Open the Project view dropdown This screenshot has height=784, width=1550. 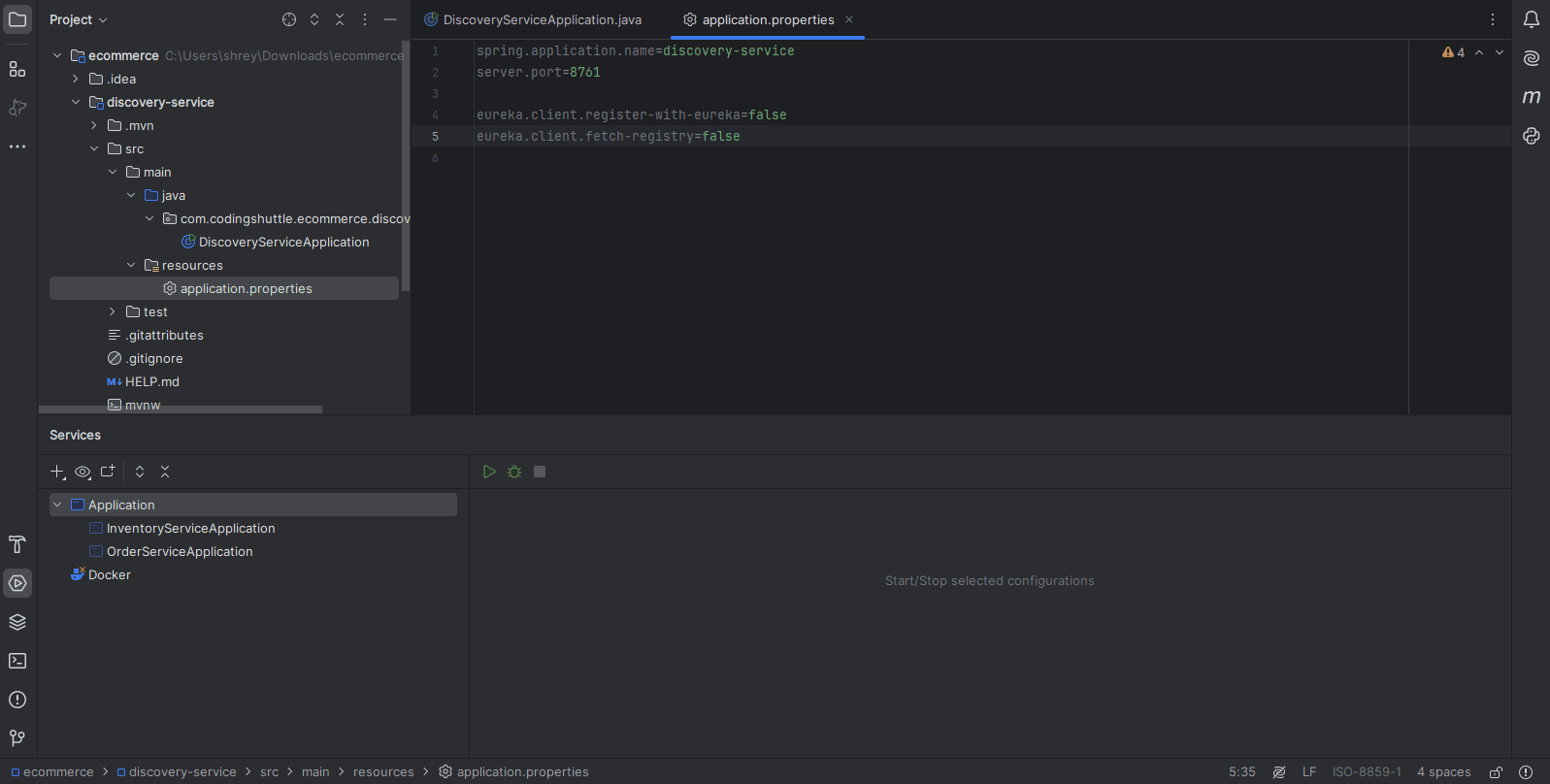(x=79, y=19)
